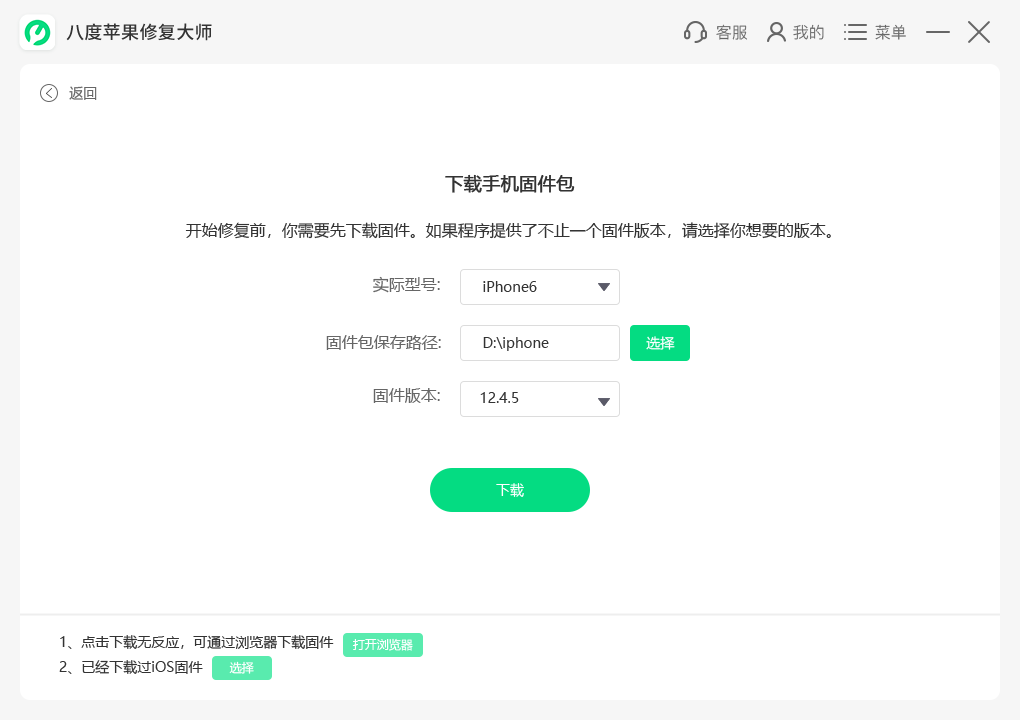Click the D:\iphone save path field
This screenshot has width=1020, height=720.
point(539,343)
